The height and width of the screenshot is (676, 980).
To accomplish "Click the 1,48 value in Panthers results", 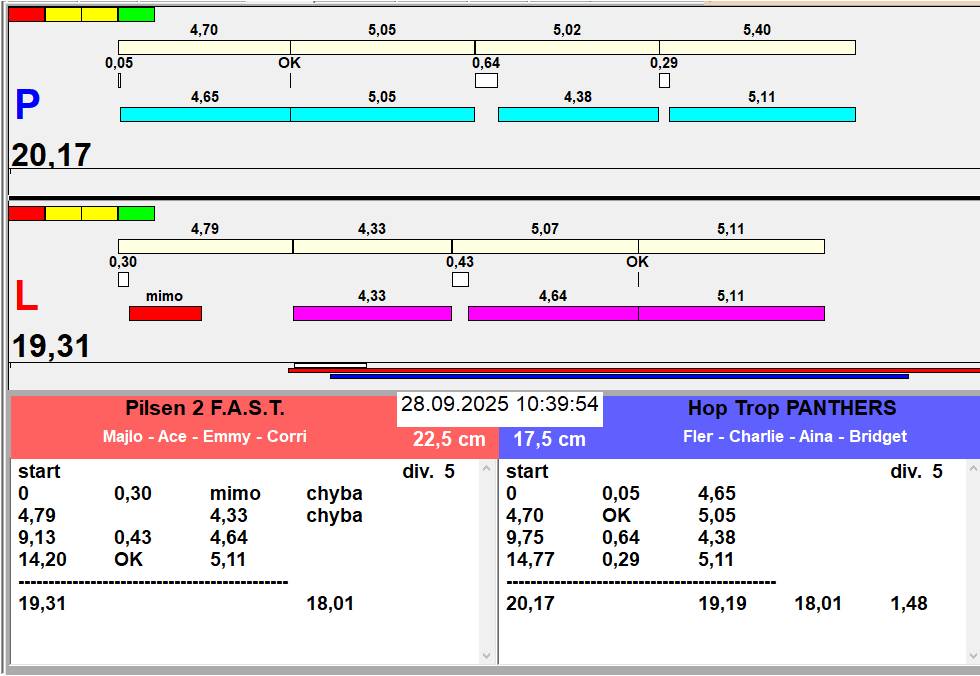I will (909, 604).
